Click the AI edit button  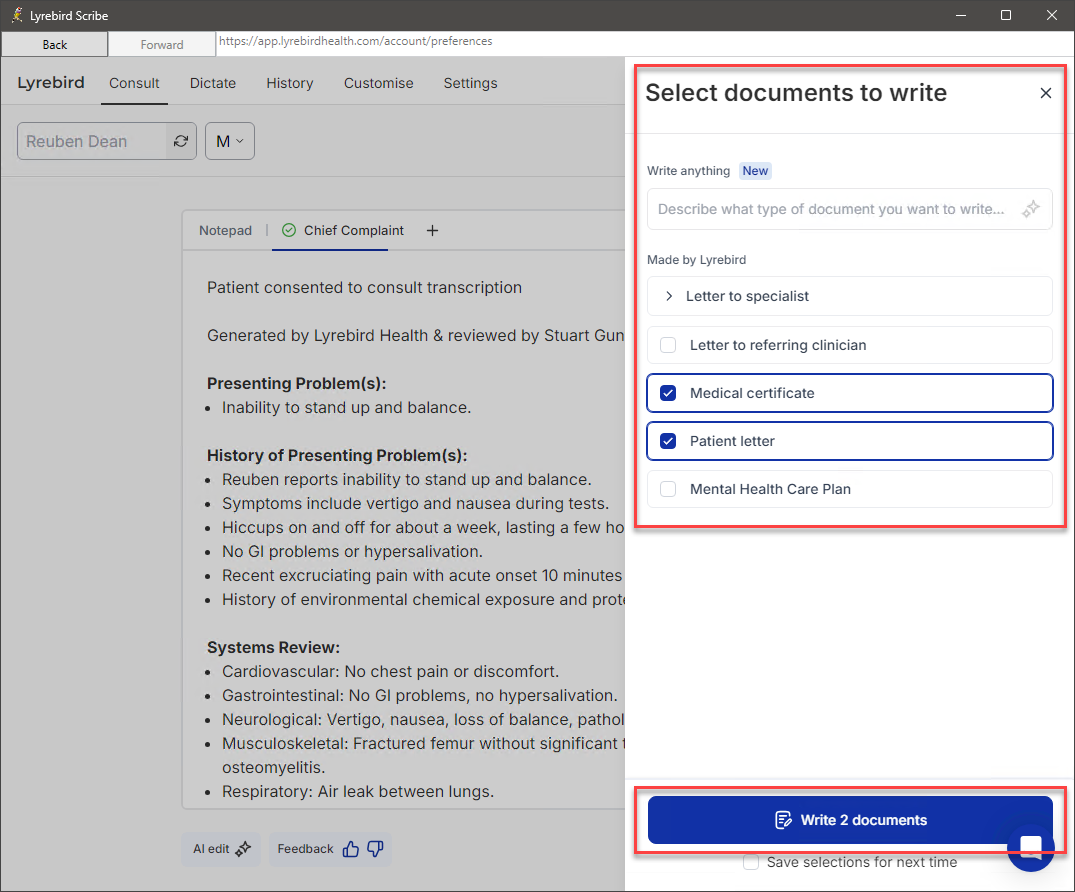tap(221, 849)
